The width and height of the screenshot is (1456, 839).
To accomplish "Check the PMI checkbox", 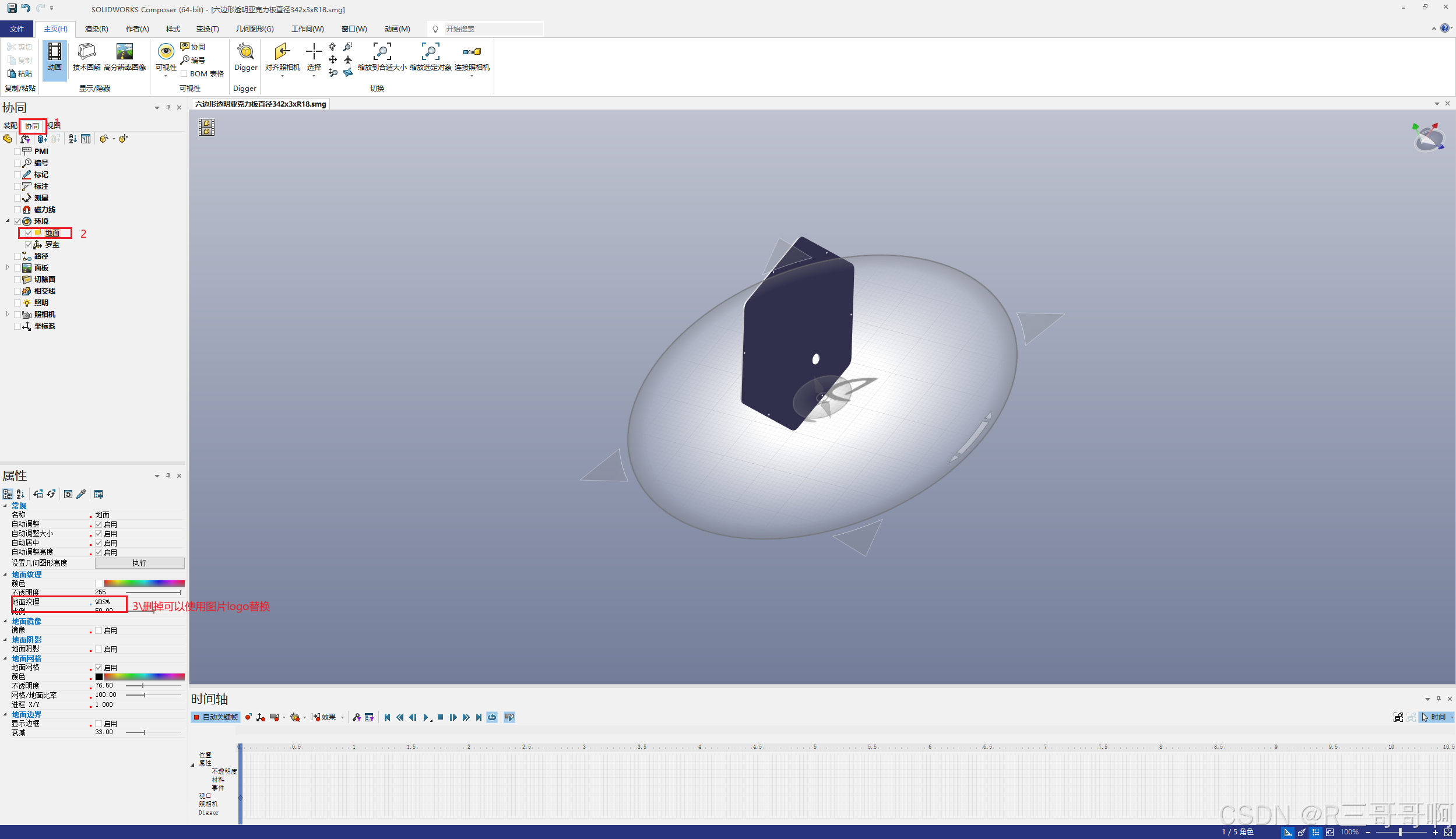I will click(18, 151).
